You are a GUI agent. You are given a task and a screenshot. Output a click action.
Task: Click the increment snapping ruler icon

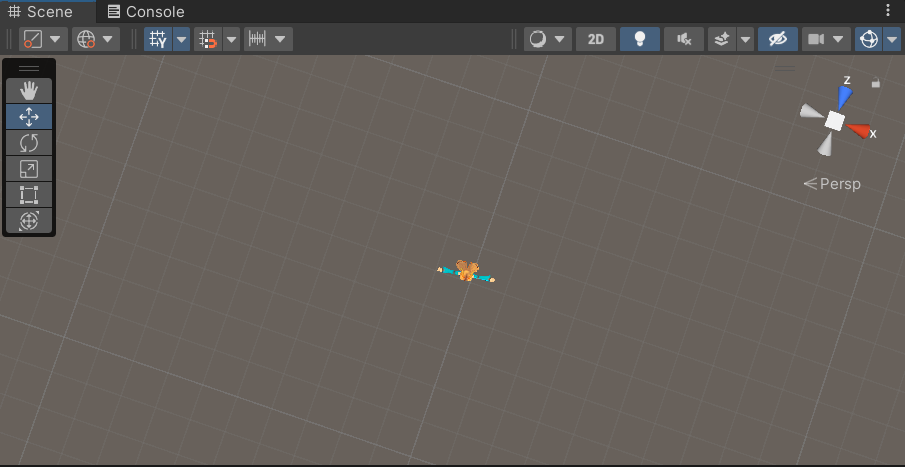point(257,39)
